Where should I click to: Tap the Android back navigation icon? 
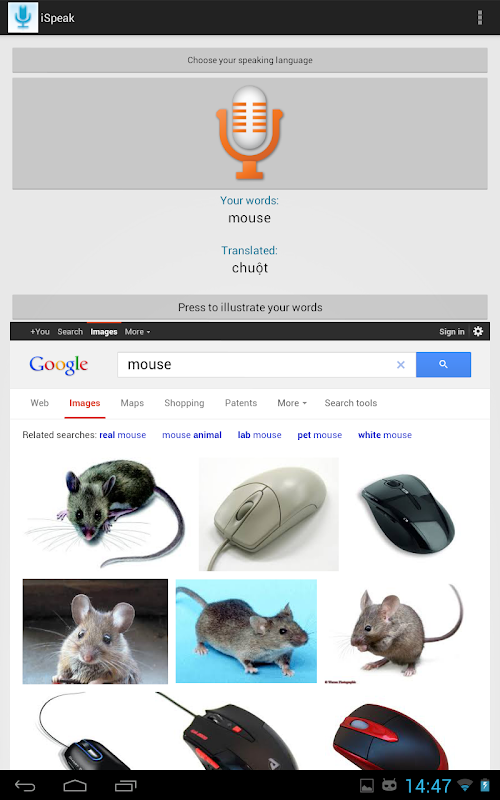point(25,786)
